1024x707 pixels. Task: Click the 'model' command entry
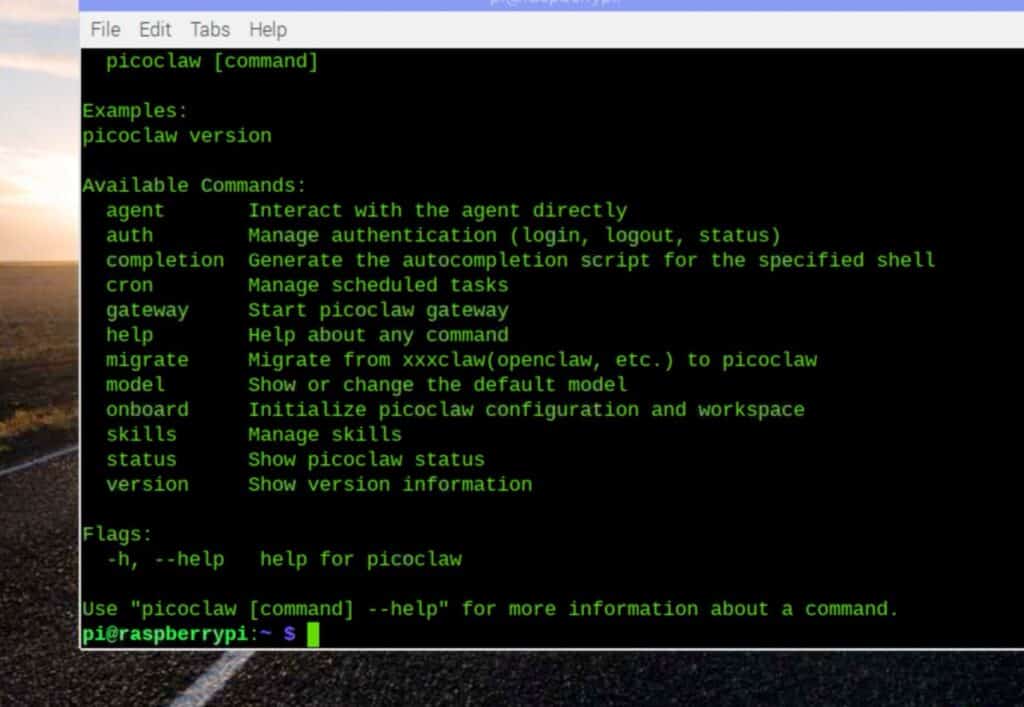click(x=134, y=384)
